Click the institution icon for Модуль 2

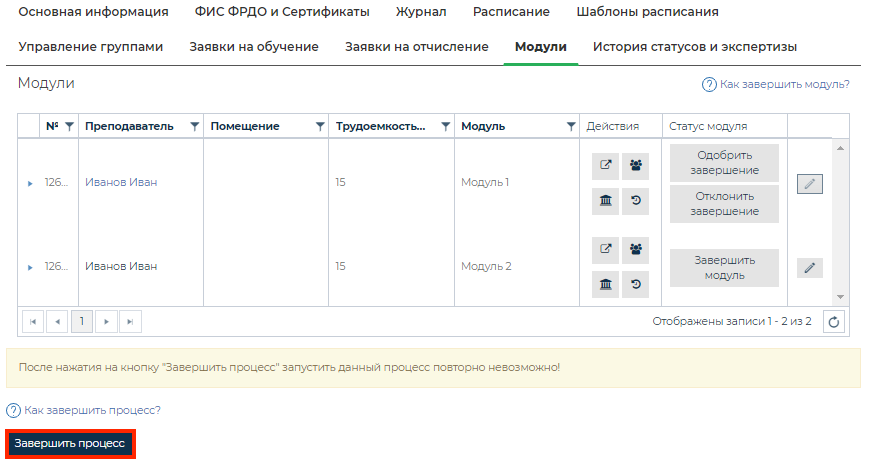605,285
